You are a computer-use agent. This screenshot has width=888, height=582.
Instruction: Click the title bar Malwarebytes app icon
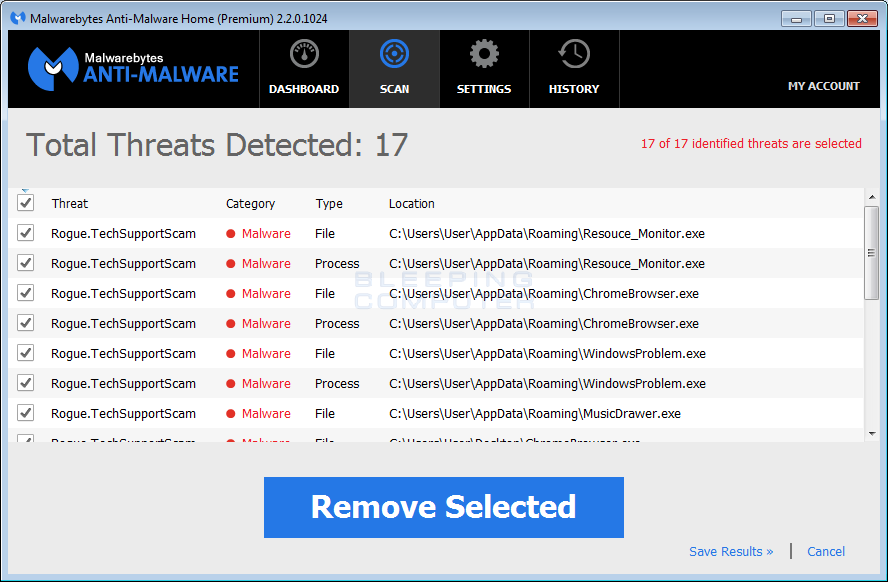[18, 18]
